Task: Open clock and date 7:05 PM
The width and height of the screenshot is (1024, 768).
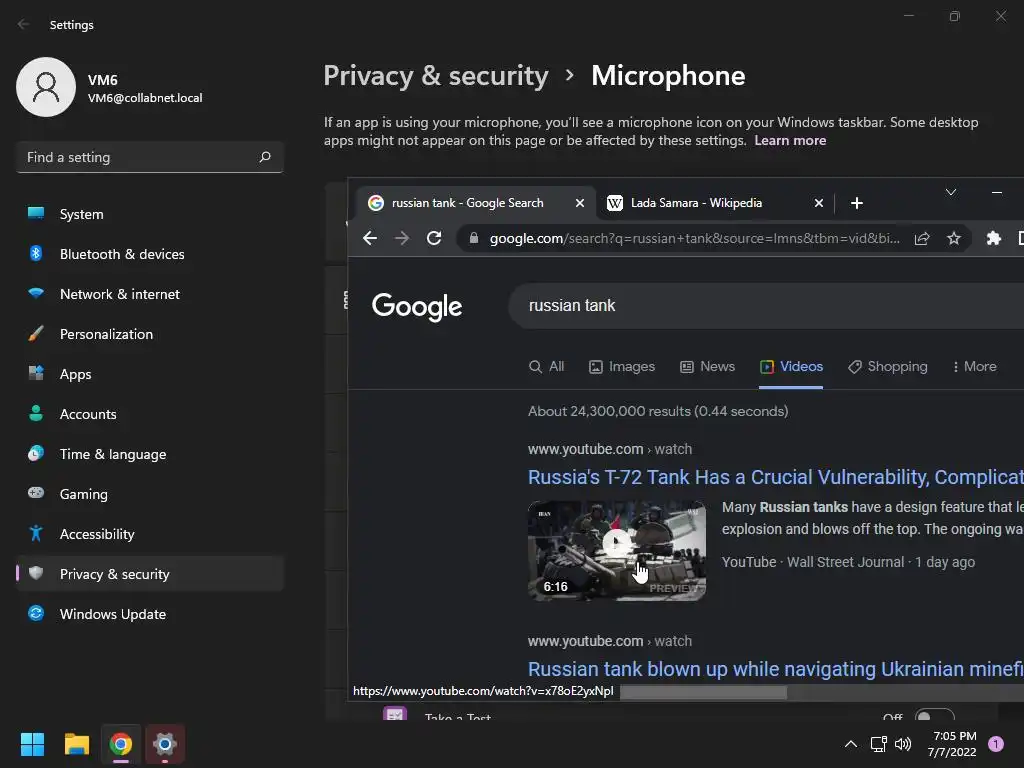Action: pos(952,744)
